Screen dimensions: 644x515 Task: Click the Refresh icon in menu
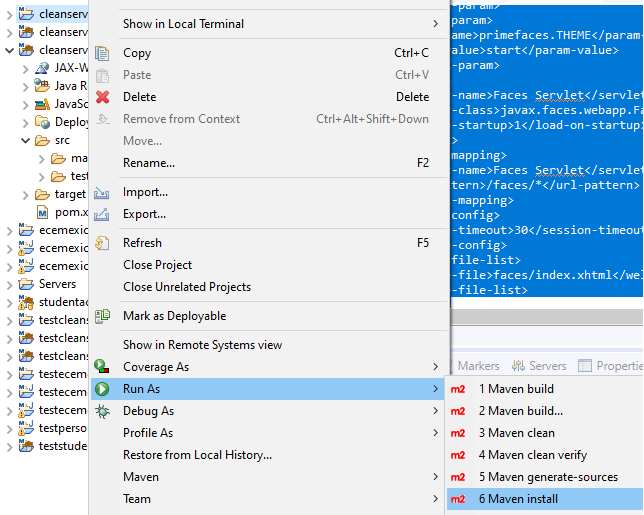102,243
